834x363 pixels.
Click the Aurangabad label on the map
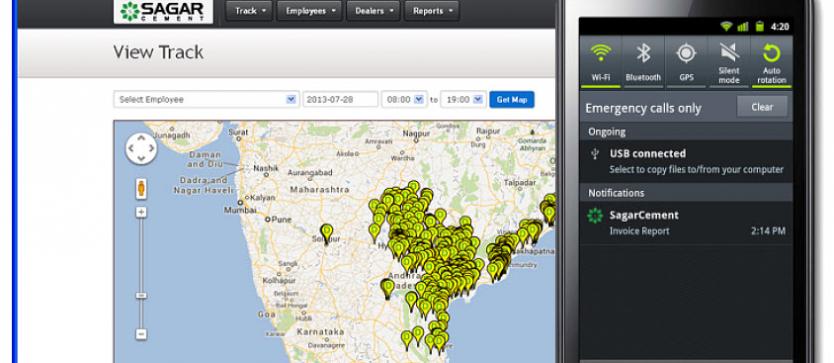(x=310, y=172)
